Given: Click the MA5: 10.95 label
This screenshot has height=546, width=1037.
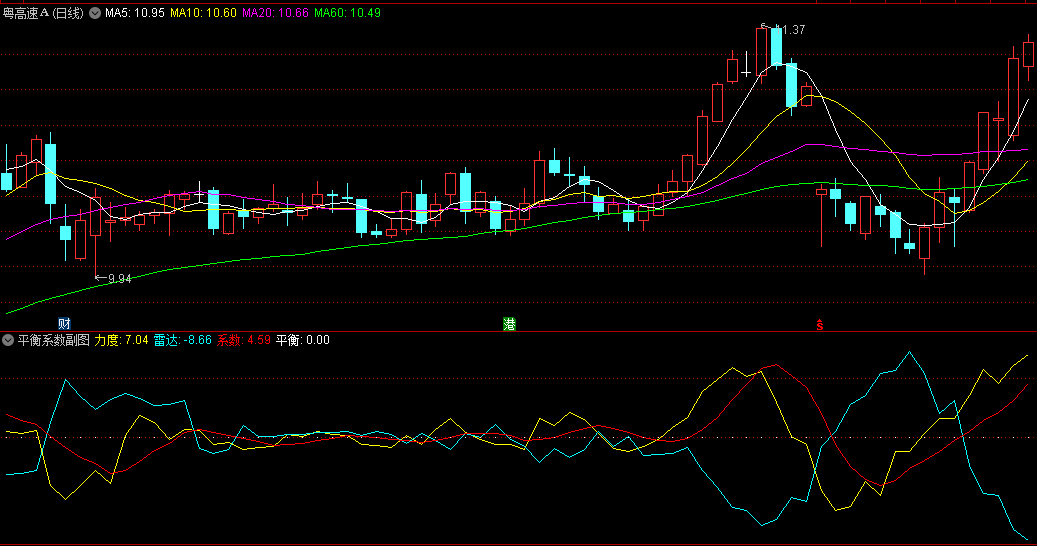Looking at the screenshot, I should tap(135, 13).
